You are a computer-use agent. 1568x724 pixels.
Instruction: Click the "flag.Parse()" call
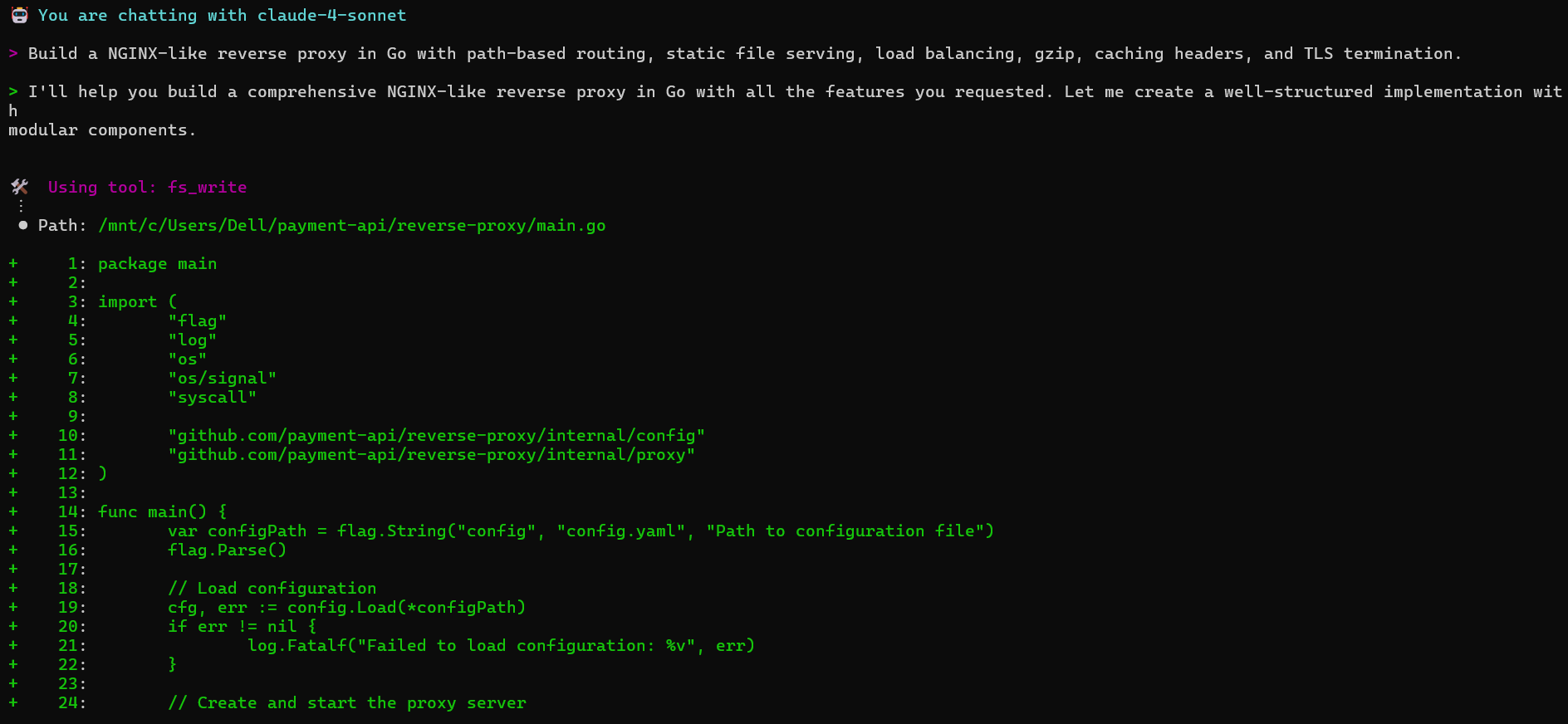(x=227, y=550)
